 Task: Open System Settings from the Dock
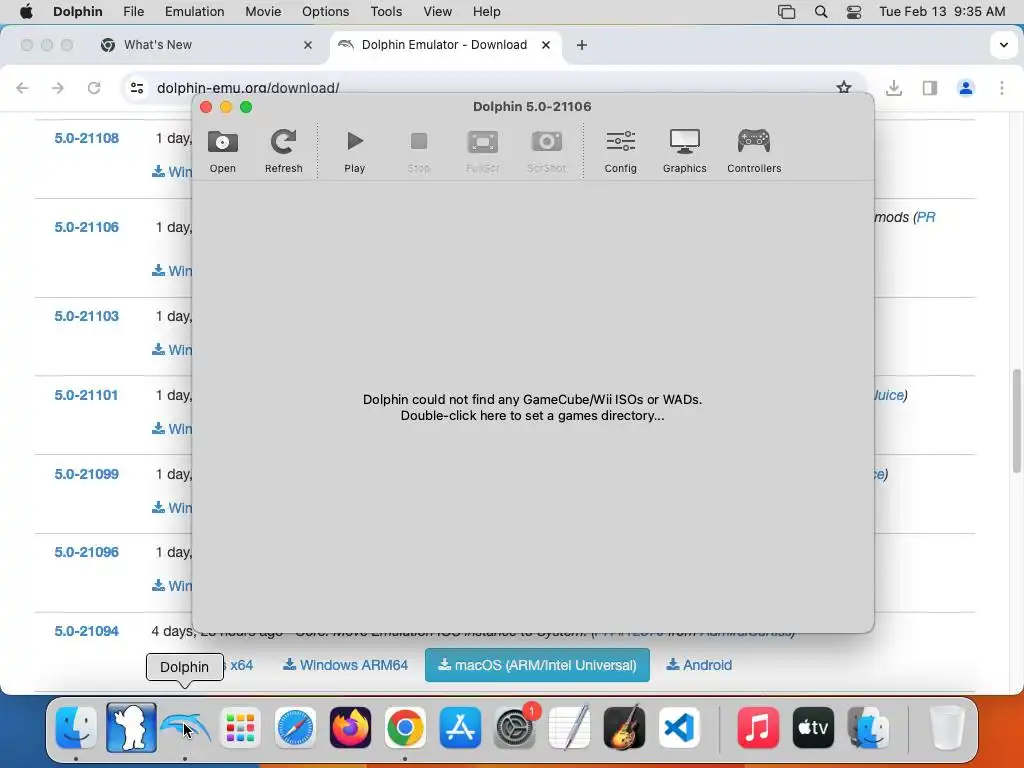(515, 728)
